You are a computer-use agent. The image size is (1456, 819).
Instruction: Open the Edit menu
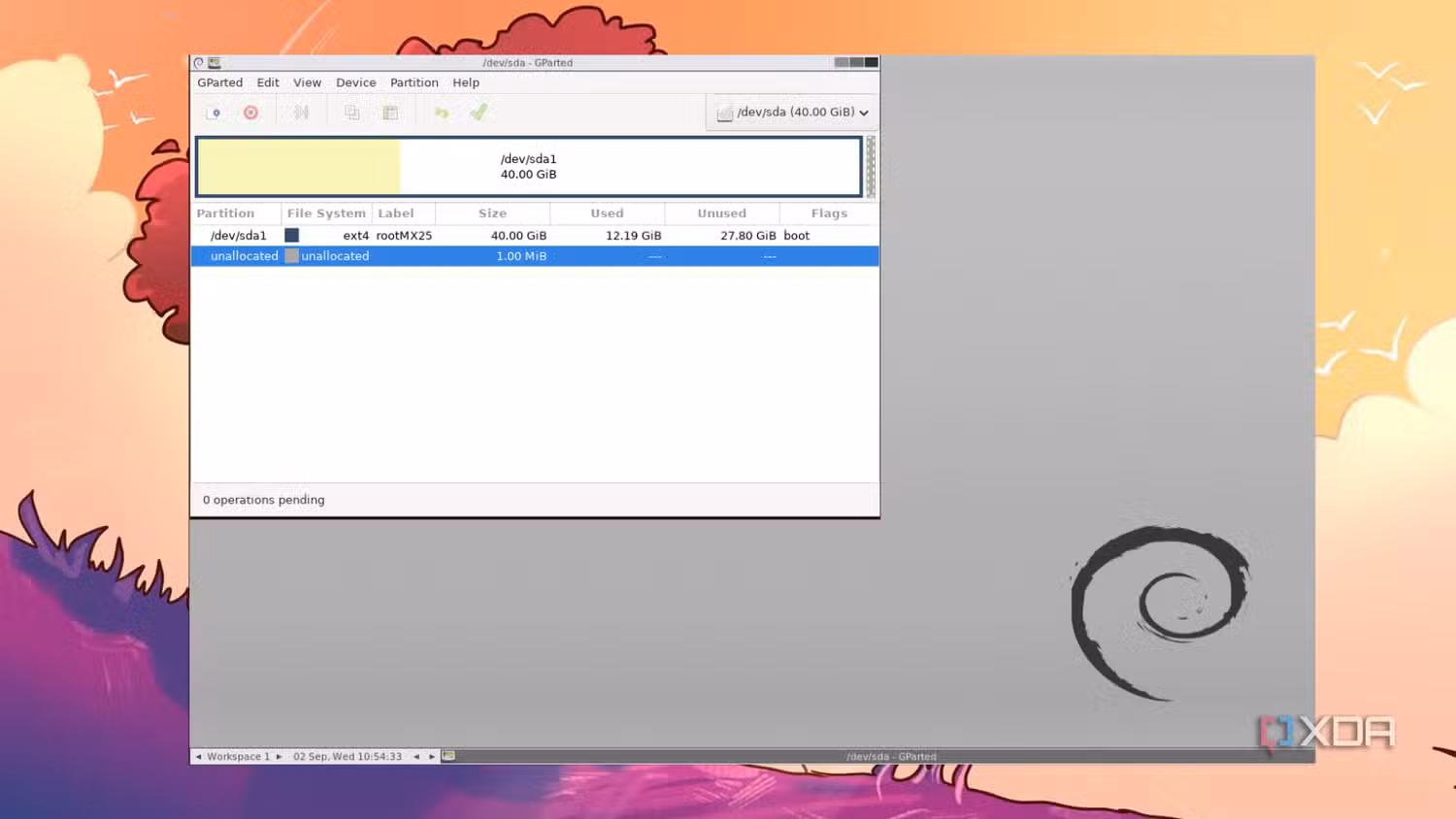[x=268, y=82]
